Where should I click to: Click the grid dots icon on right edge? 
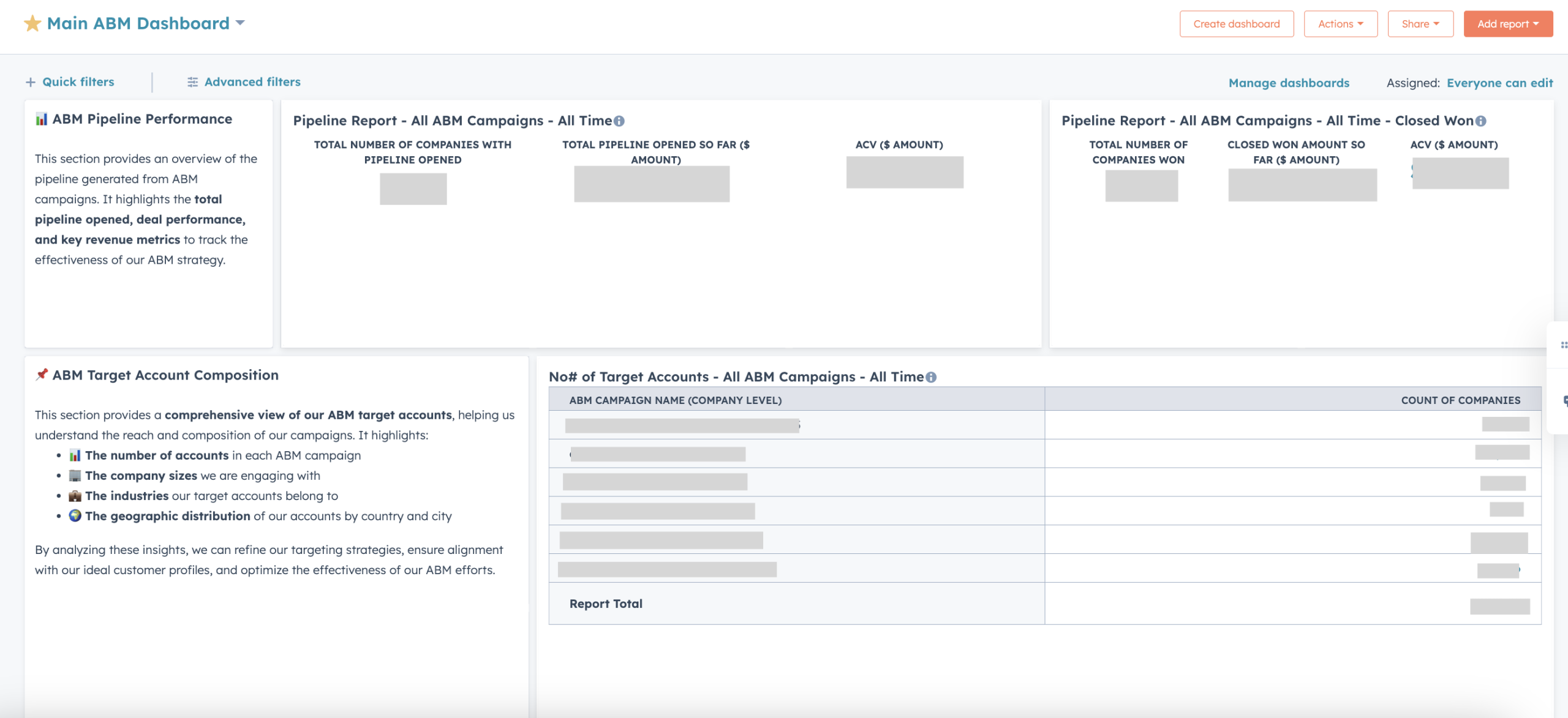[1564, 345]
